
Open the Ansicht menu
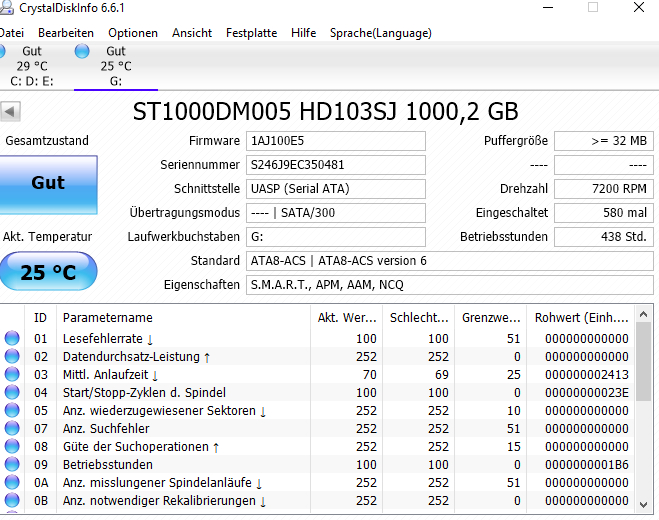[x=192, y=33]
